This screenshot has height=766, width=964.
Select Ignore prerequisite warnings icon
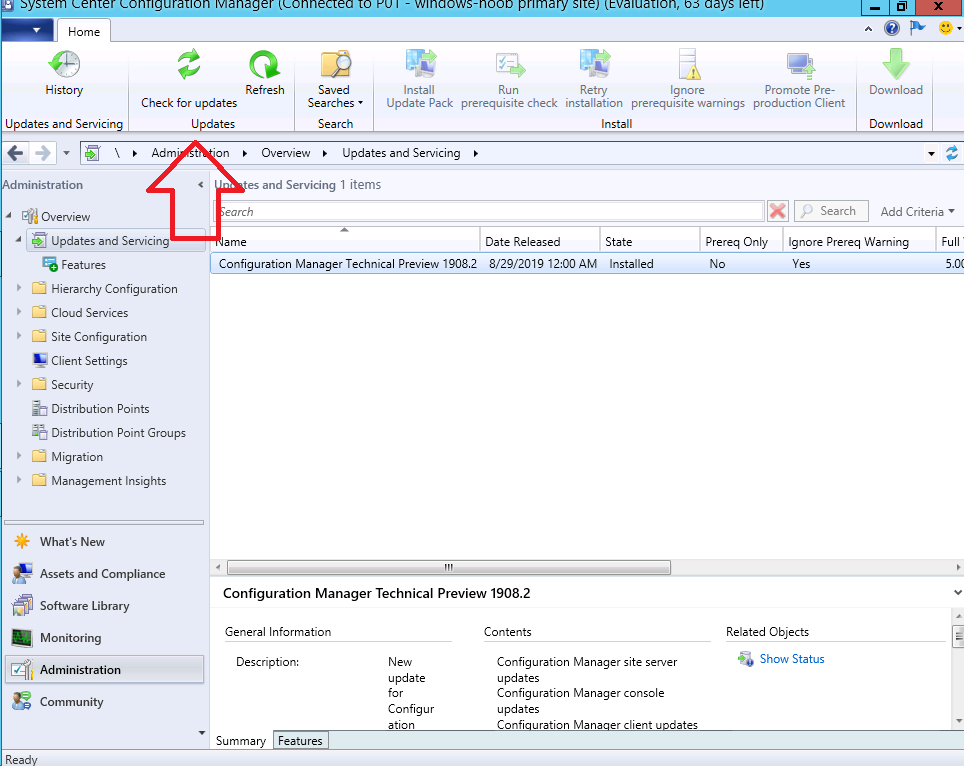click(x=688, y=65)
